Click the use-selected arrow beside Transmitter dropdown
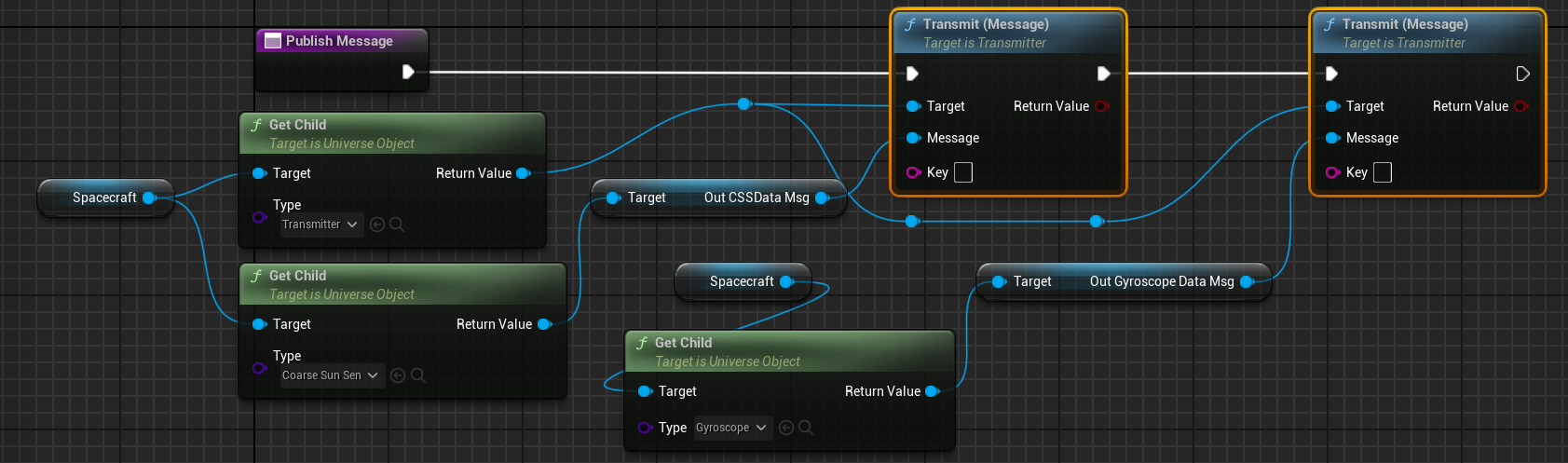The width and height of the screenshot is (1568, 463). [377, 225]
